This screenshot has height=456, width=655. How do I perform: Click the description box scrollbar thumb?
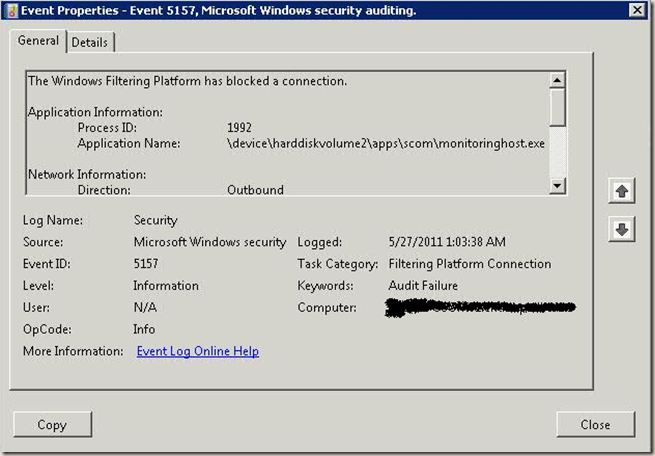[557, 107]
